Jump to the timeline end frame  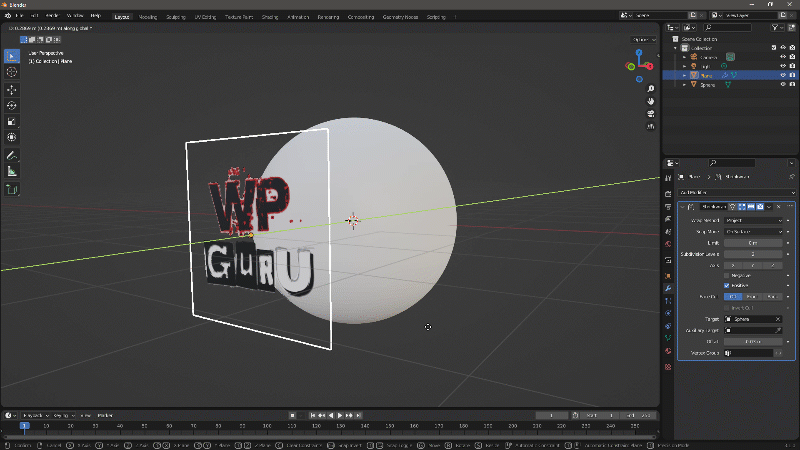(359, 415)
